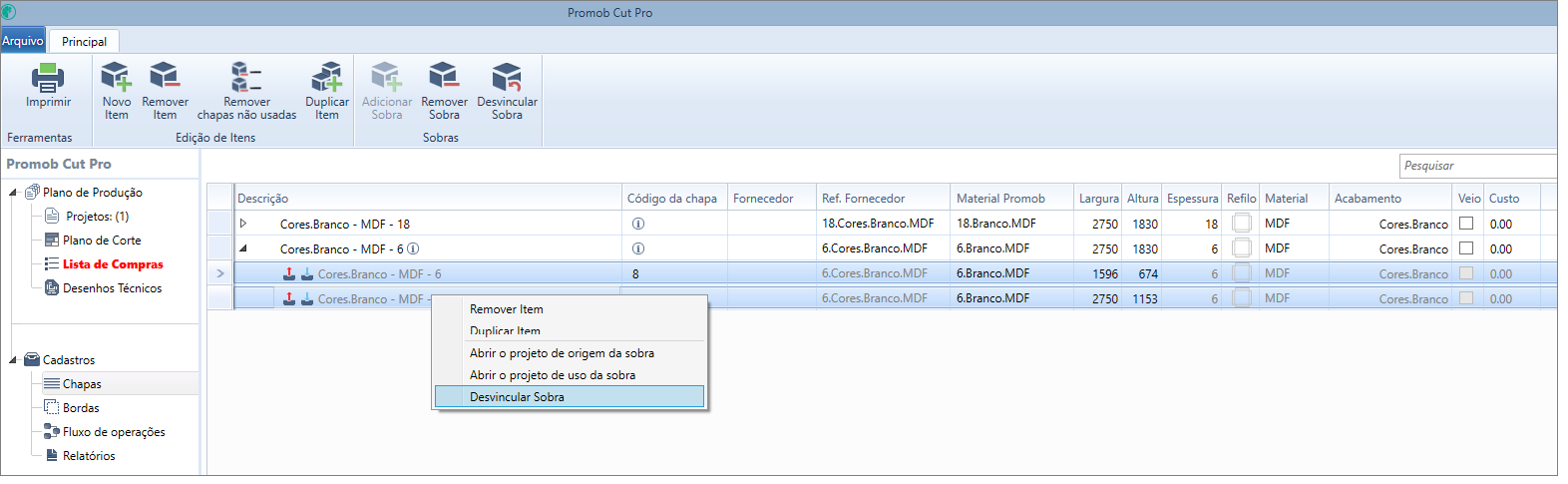Click red upload icon in 1153 height row

289,298
